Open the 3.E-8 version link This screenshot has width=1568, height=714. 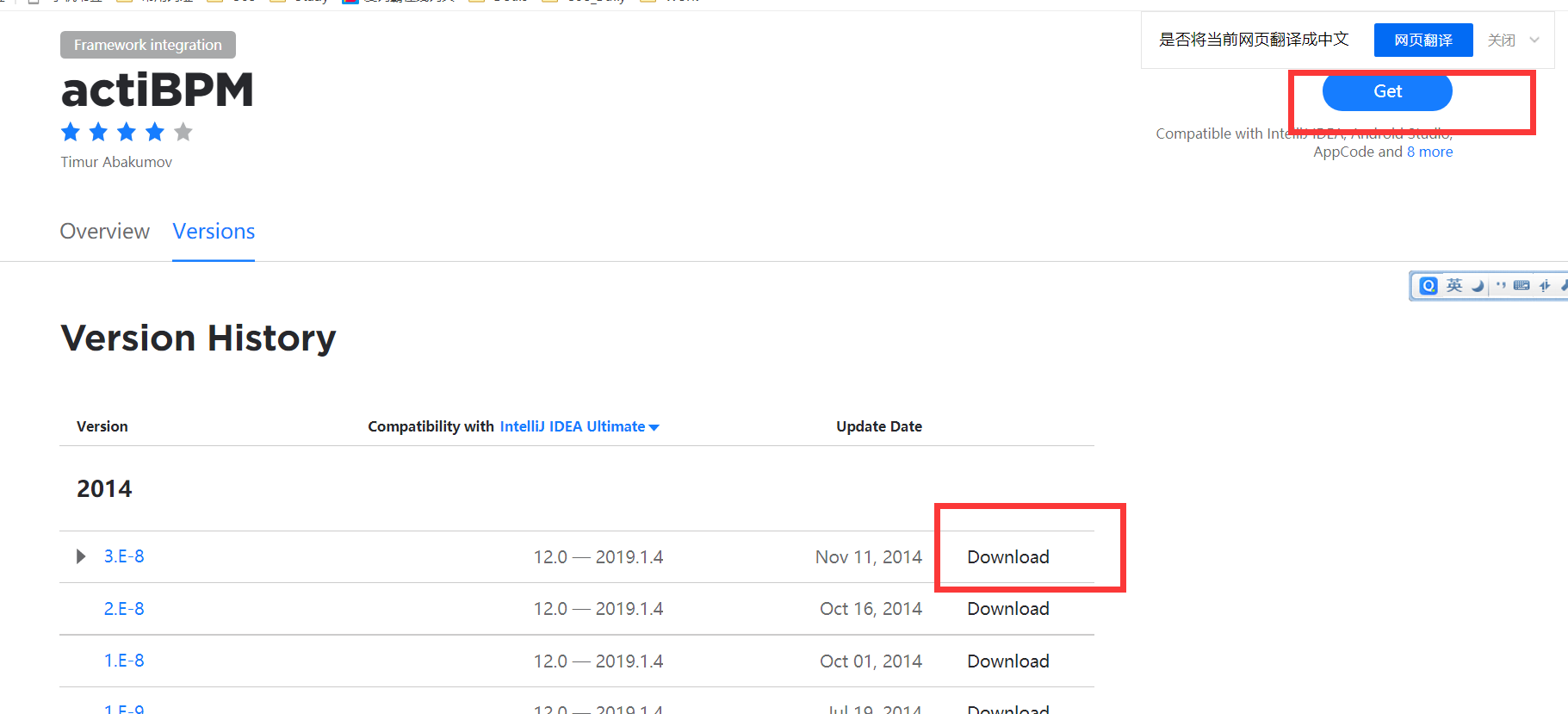pos(124,556)
